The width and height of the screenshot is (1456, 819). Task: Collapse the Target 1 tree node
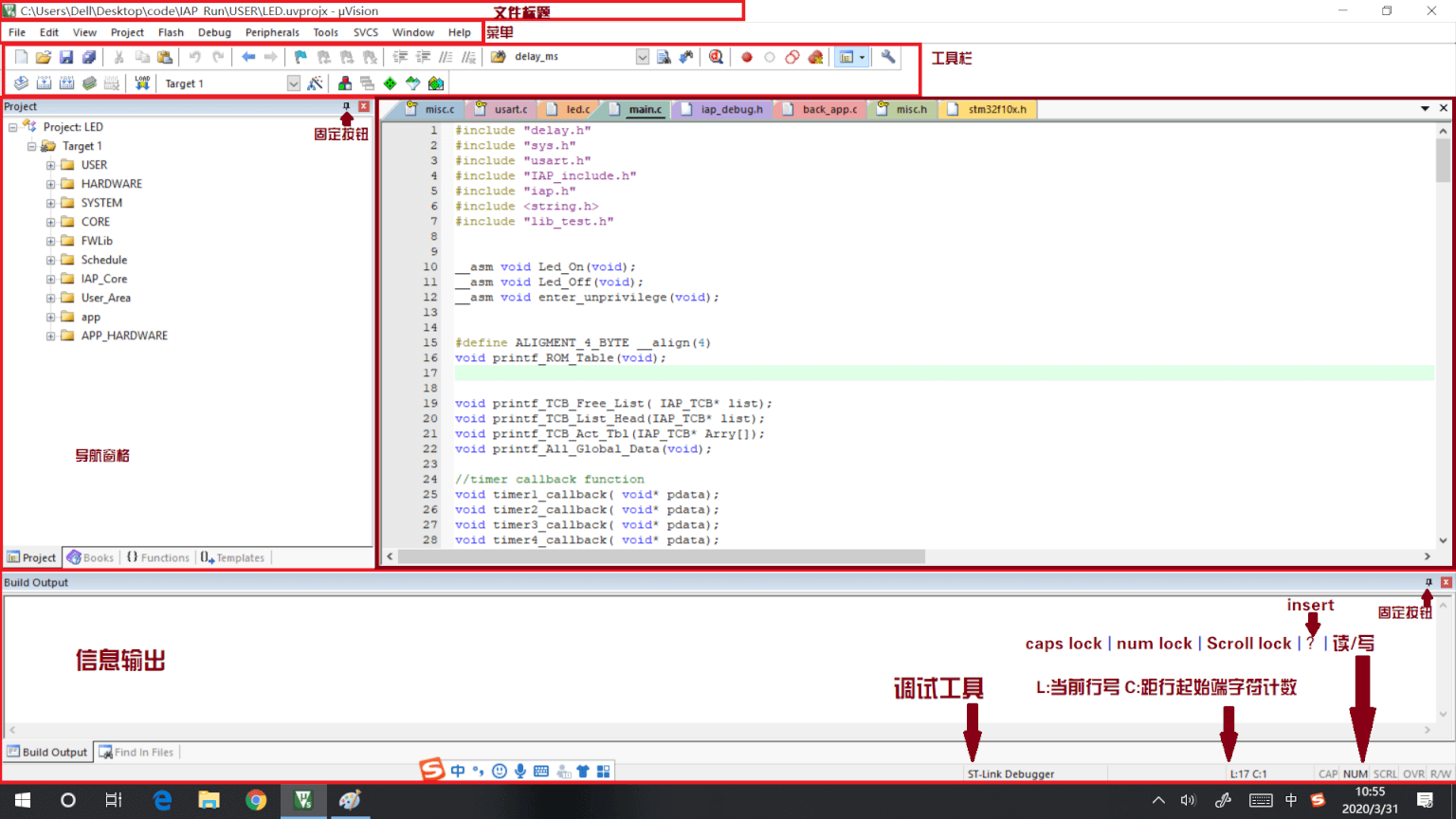[x=31, y=146]
